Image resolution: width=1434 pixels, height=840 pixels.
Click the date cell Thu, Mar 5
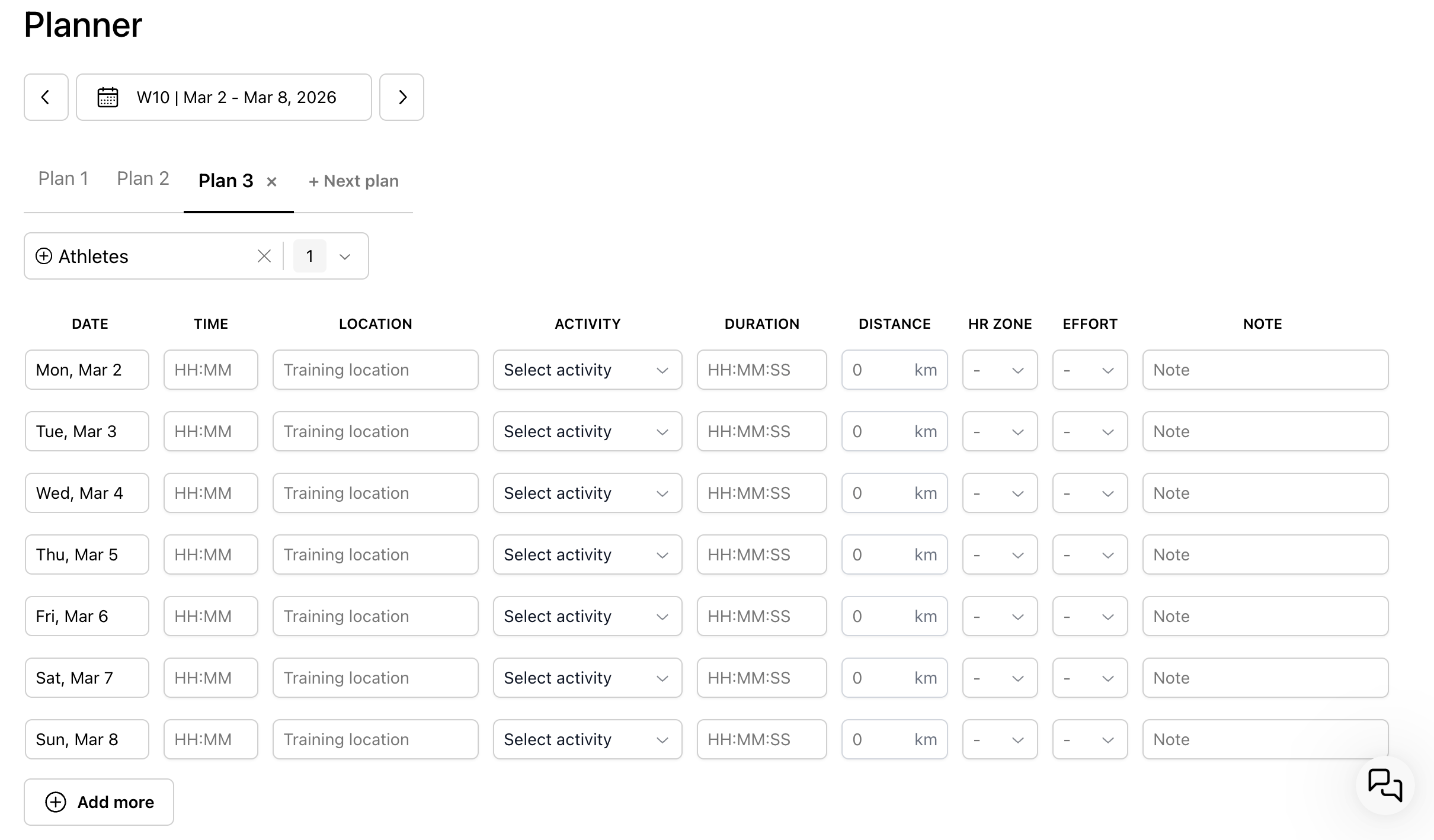click(x=87, y=554)
